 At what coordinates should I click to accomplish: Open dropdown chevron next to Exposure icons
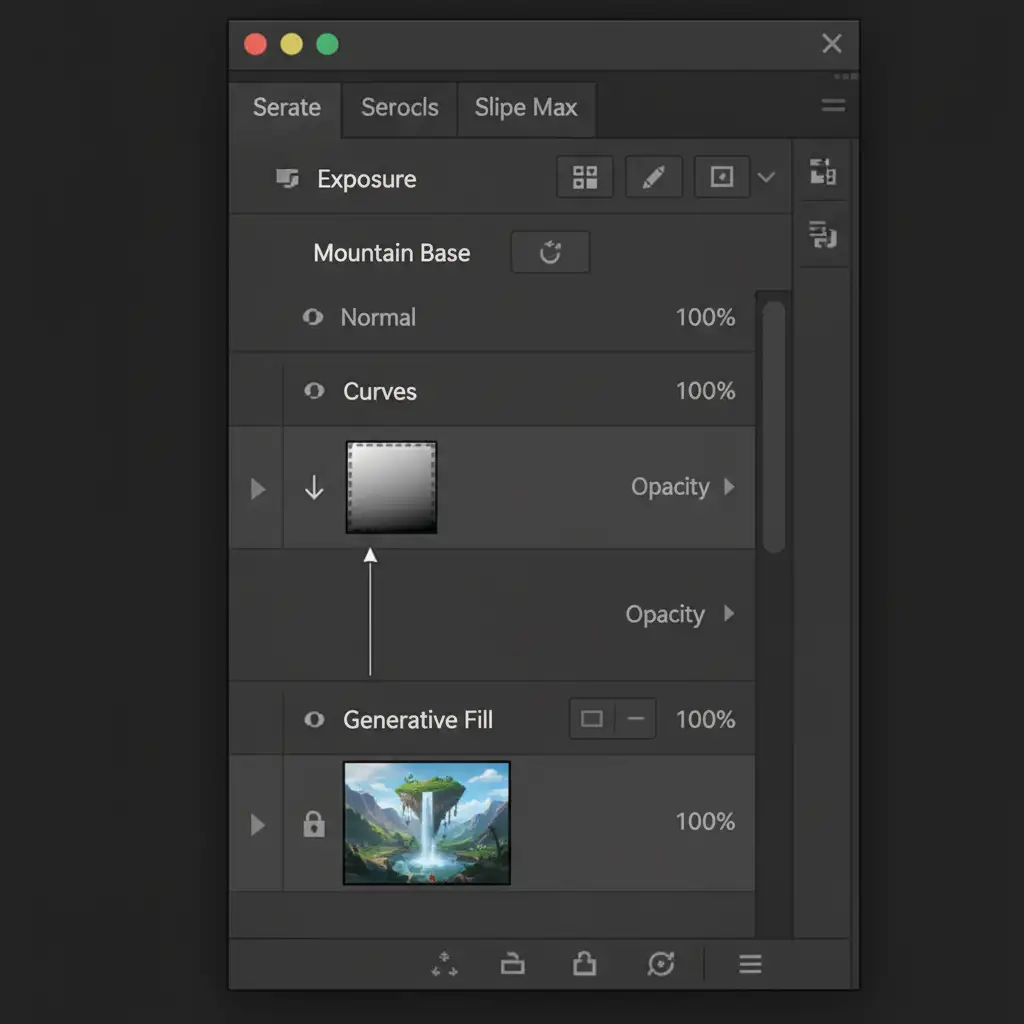[x=766, y=178]
